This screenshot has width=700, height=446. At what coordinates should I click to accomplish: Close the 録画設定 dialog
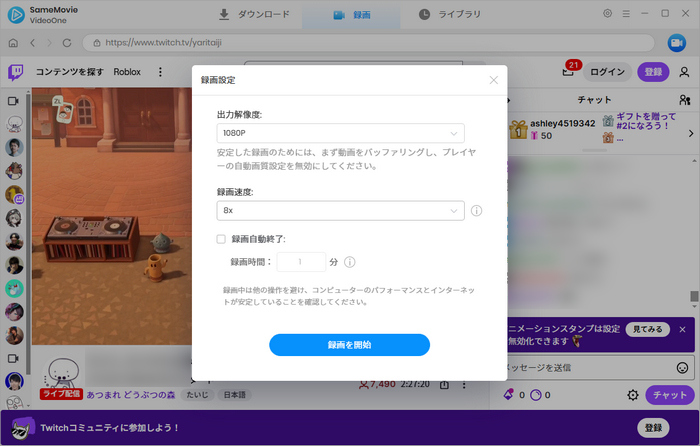point(493,80)
